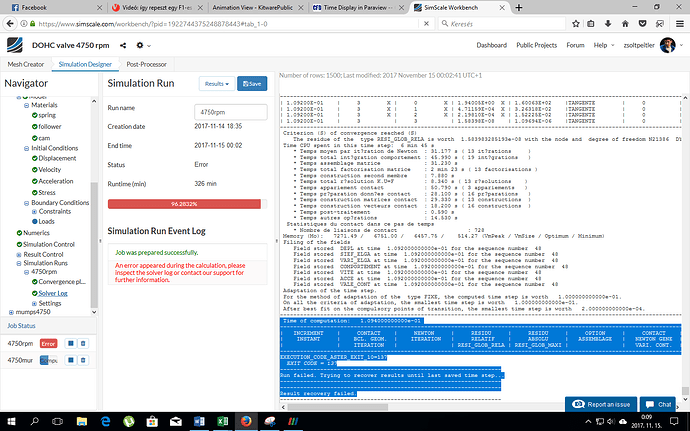This screenshot has height=431, width=690.
Task: Click the SimScale logo icon
Action: pyautogui.click(x=15, y=45)
